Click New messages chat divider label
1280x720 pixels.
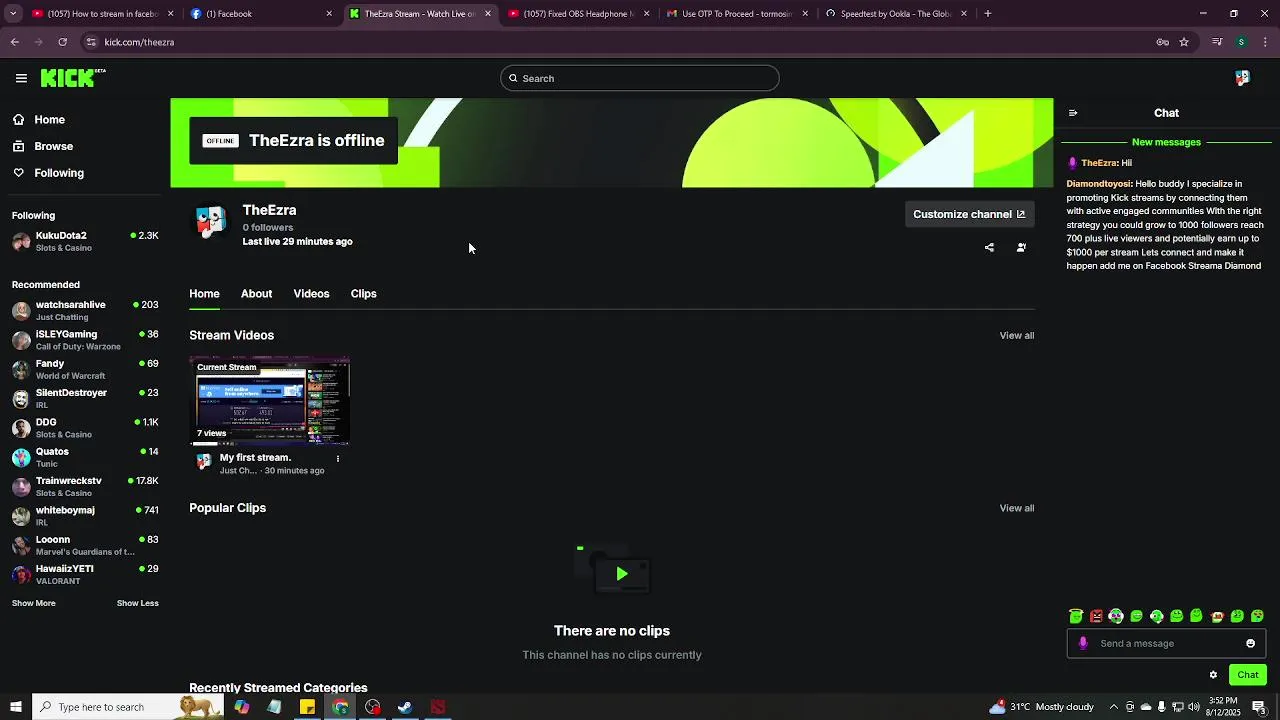click(1166, 142)
